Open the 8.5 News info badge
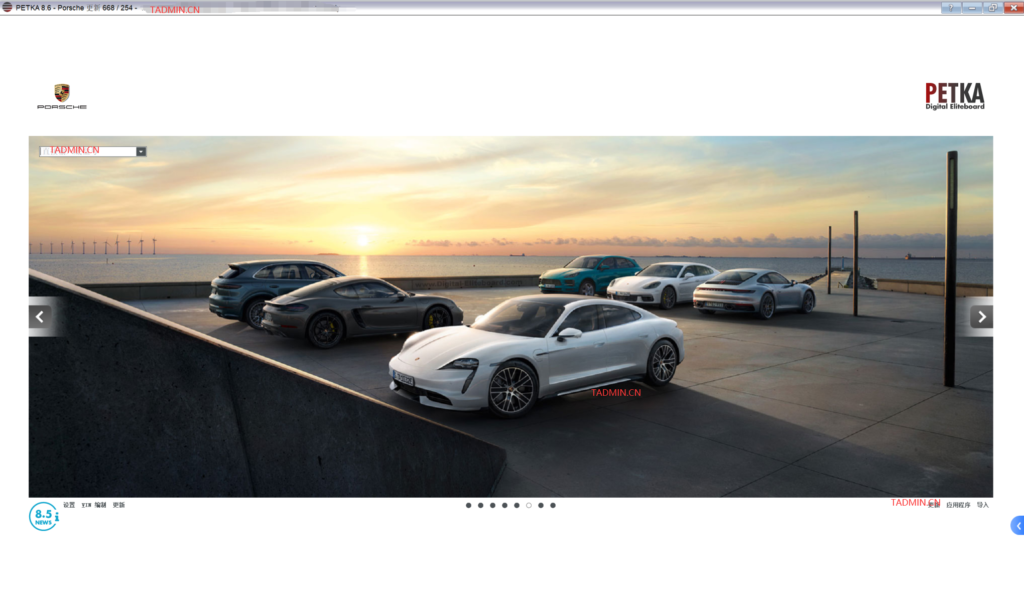This screenshot has width=1024, height=616. point(43,516)
